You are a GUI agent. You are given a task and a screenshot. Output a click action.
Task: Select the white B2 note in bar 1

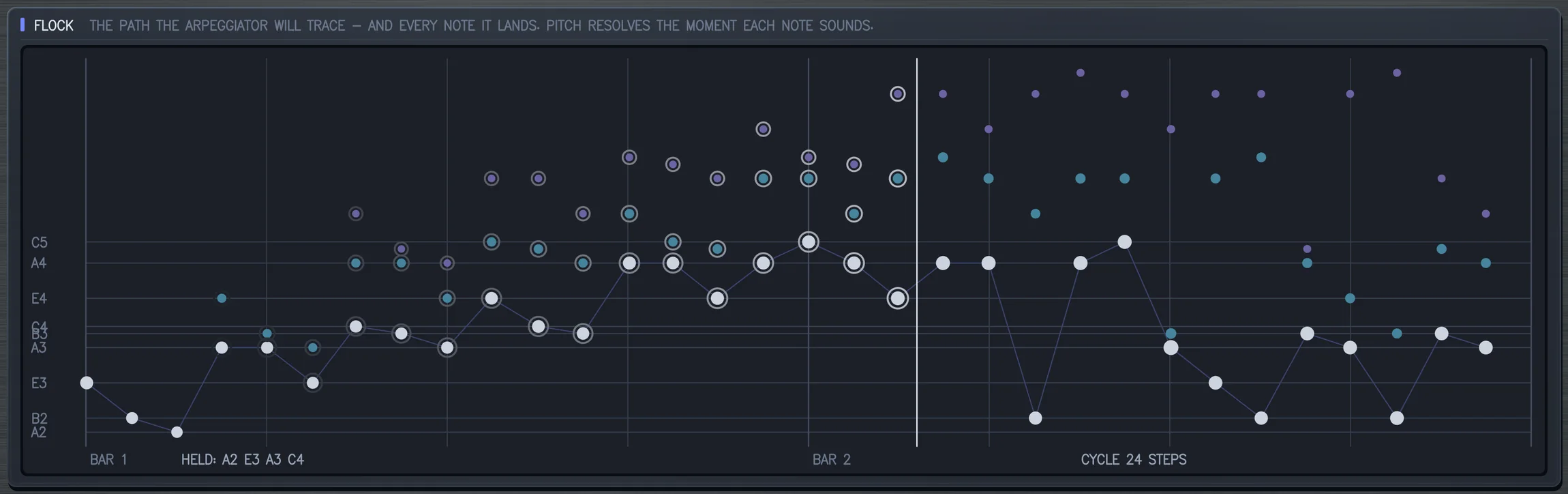coord(132,418)
